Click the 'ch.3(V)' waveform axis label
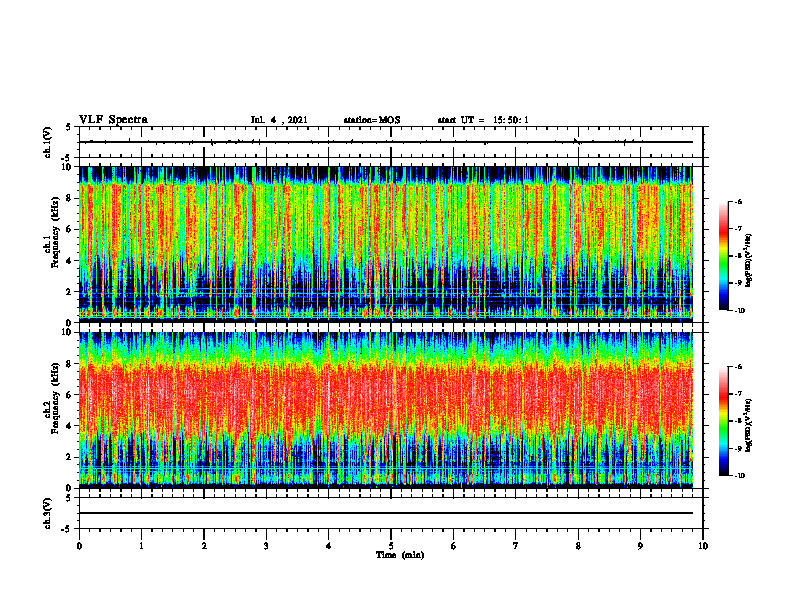Viewport: 792px width, 612px height. (x=48, y=513)
